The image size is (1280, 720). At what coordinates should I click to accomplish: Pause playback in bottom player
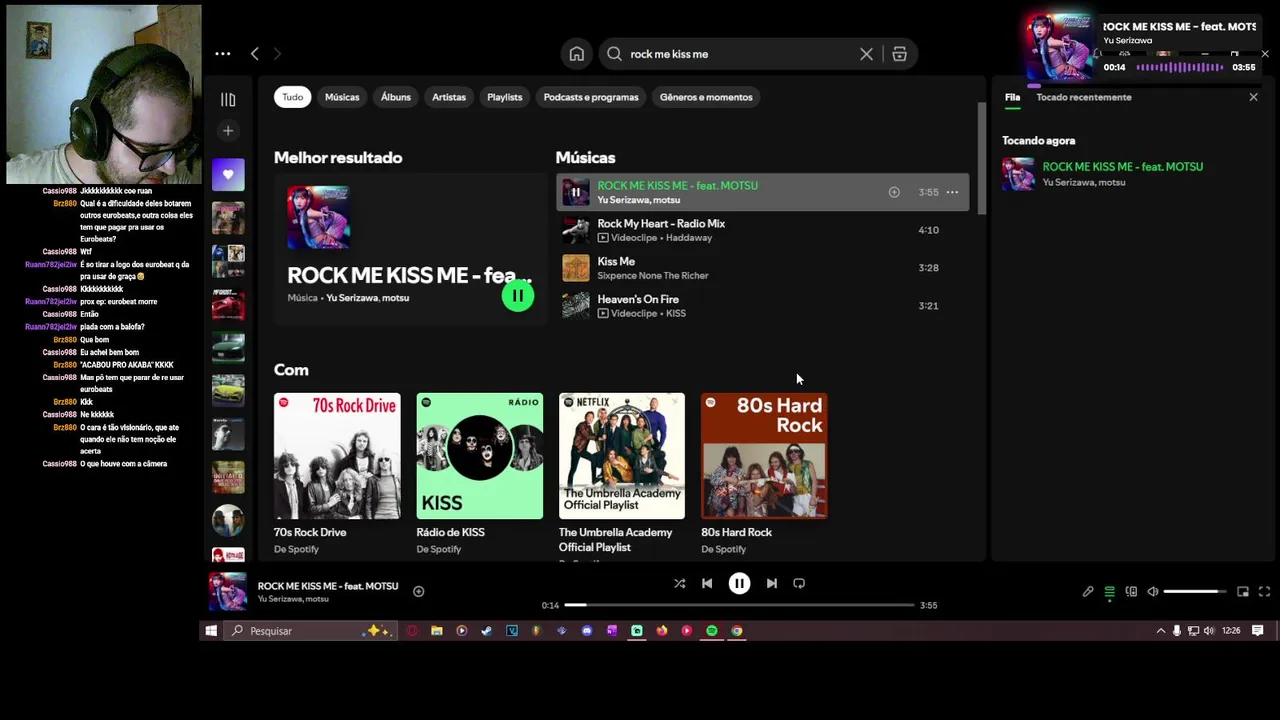[x=739, y=583]
